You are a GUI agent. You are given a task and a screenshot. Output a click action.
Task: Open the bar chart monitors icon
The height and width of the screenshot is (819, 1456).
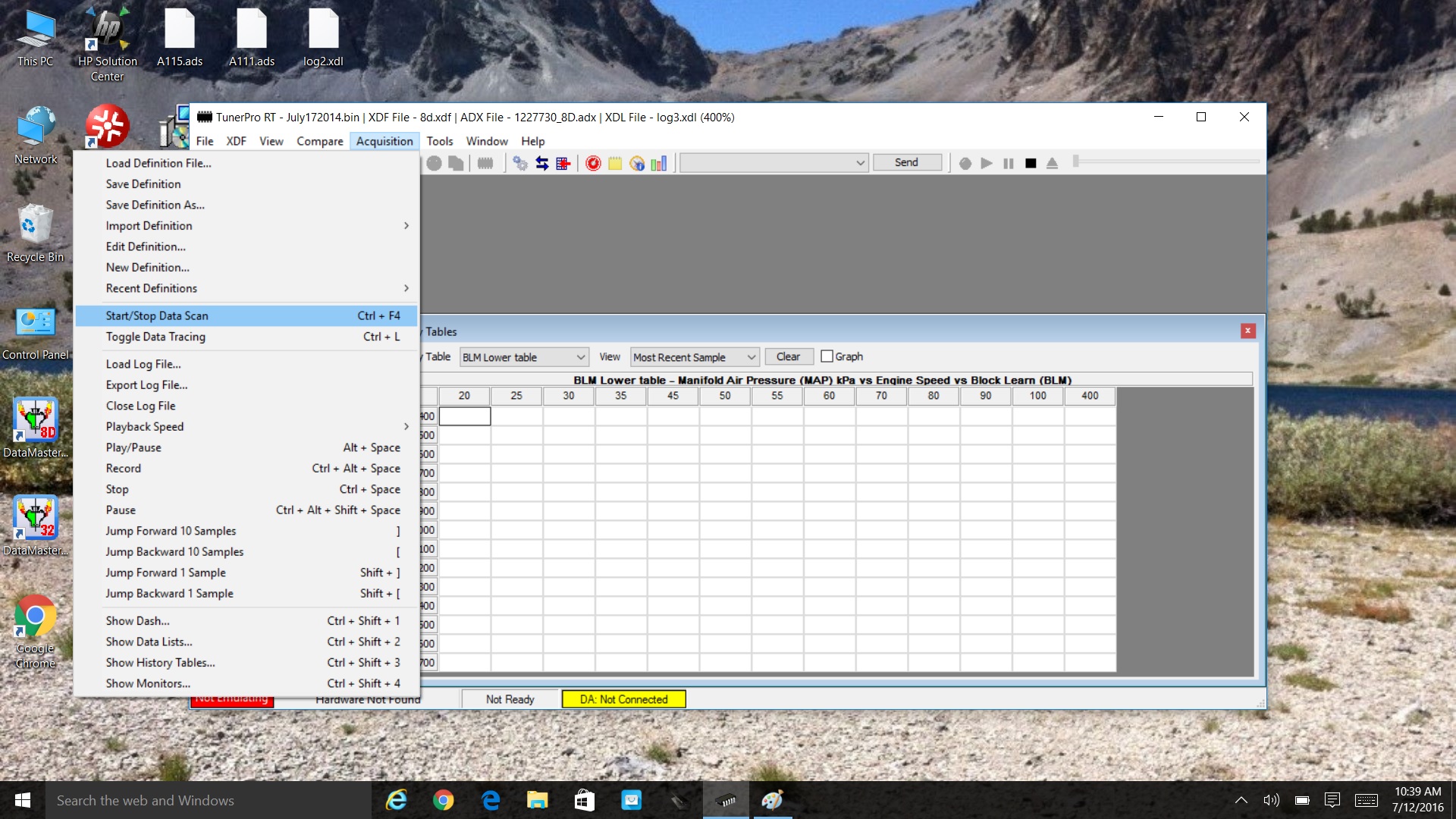click(659, 163)
